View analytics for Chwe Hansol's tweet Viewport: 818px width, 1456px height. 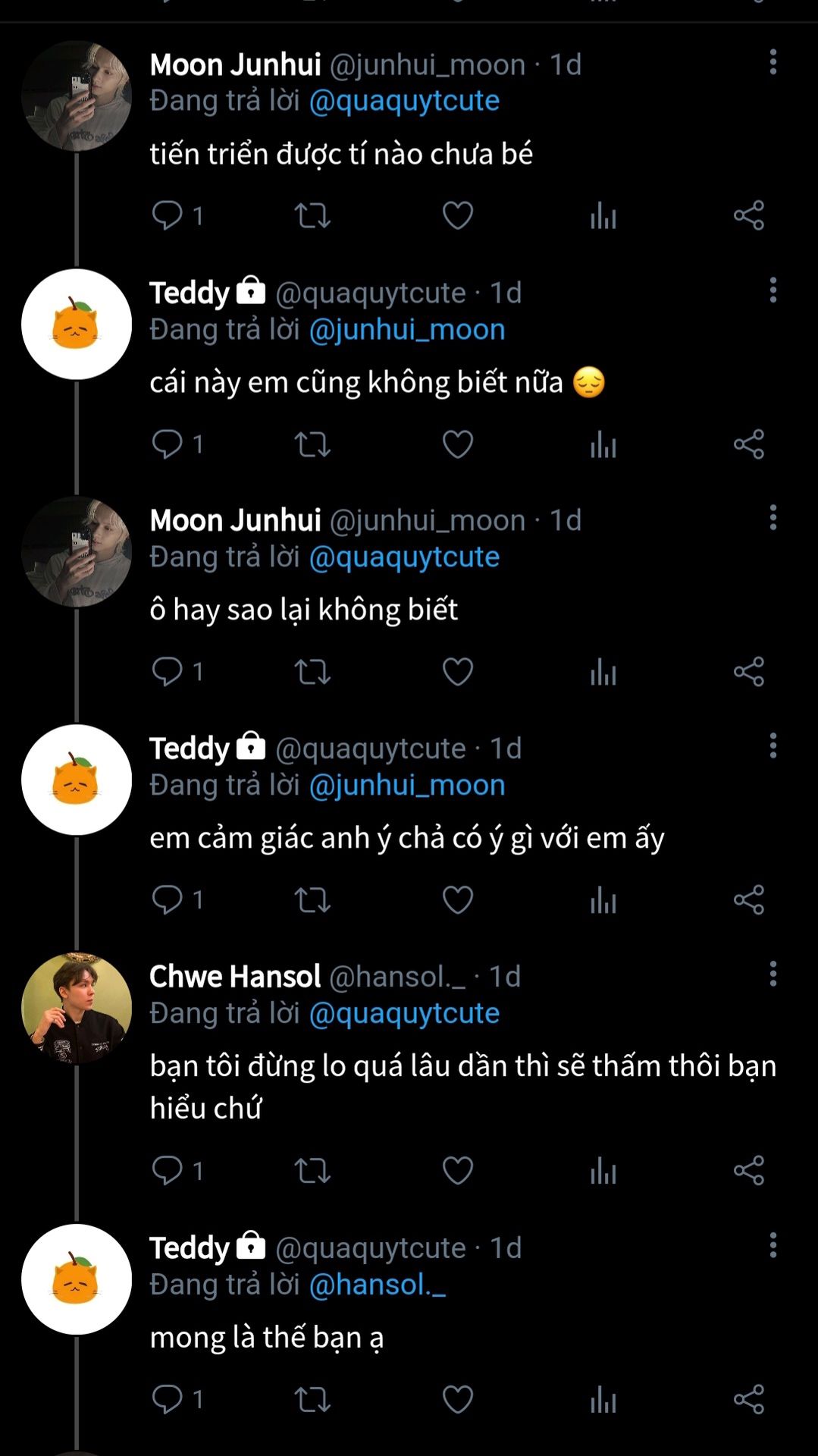[603, 1171]
